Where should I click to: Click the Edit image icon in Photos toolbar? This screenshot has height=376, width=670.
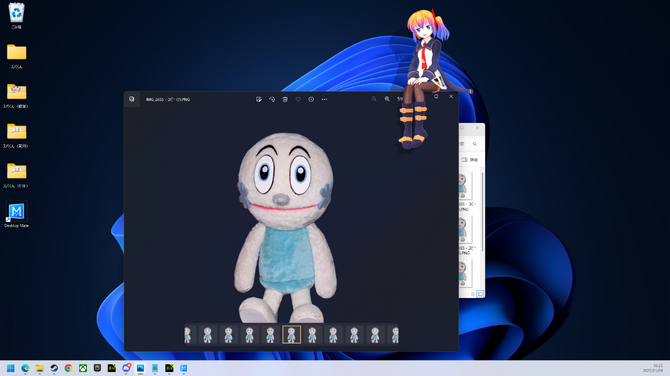(x=259, y=99)
